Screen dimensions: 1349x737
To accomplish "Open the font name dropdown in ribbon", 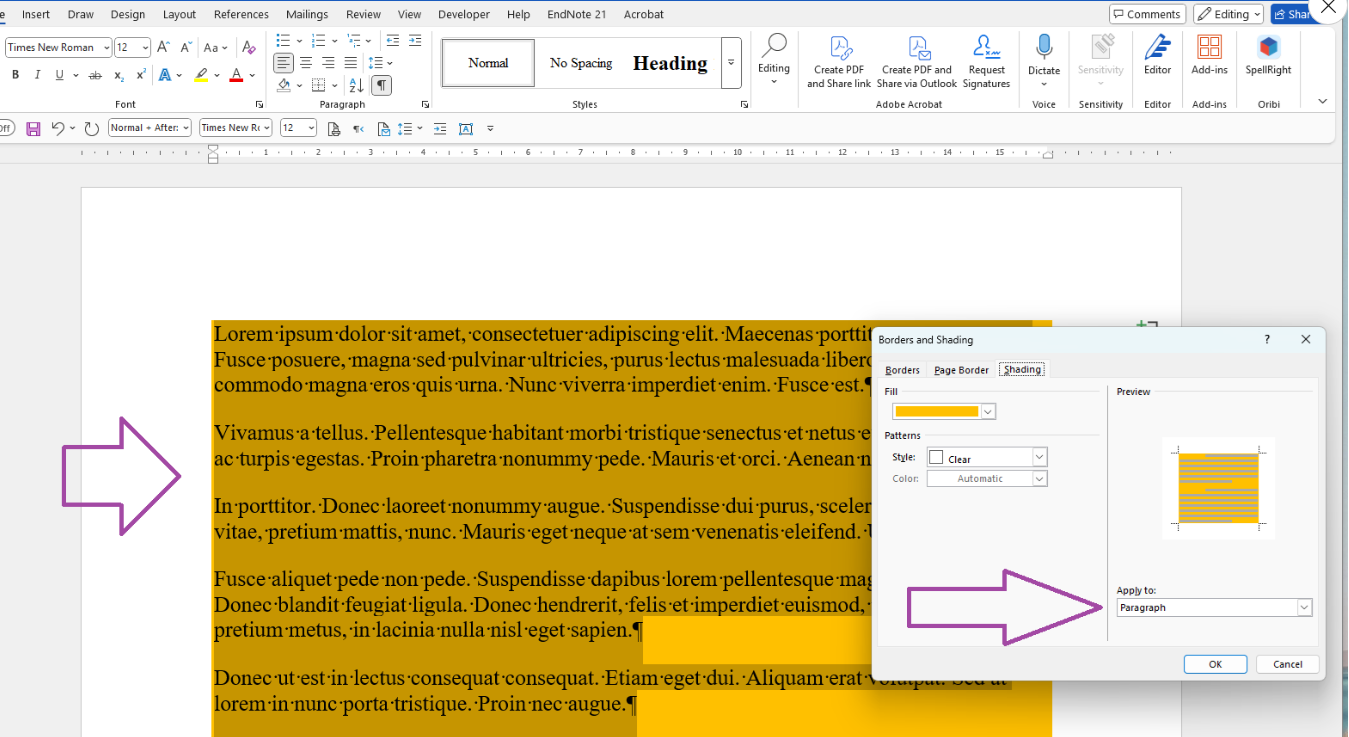I will (x=106, y=47).
